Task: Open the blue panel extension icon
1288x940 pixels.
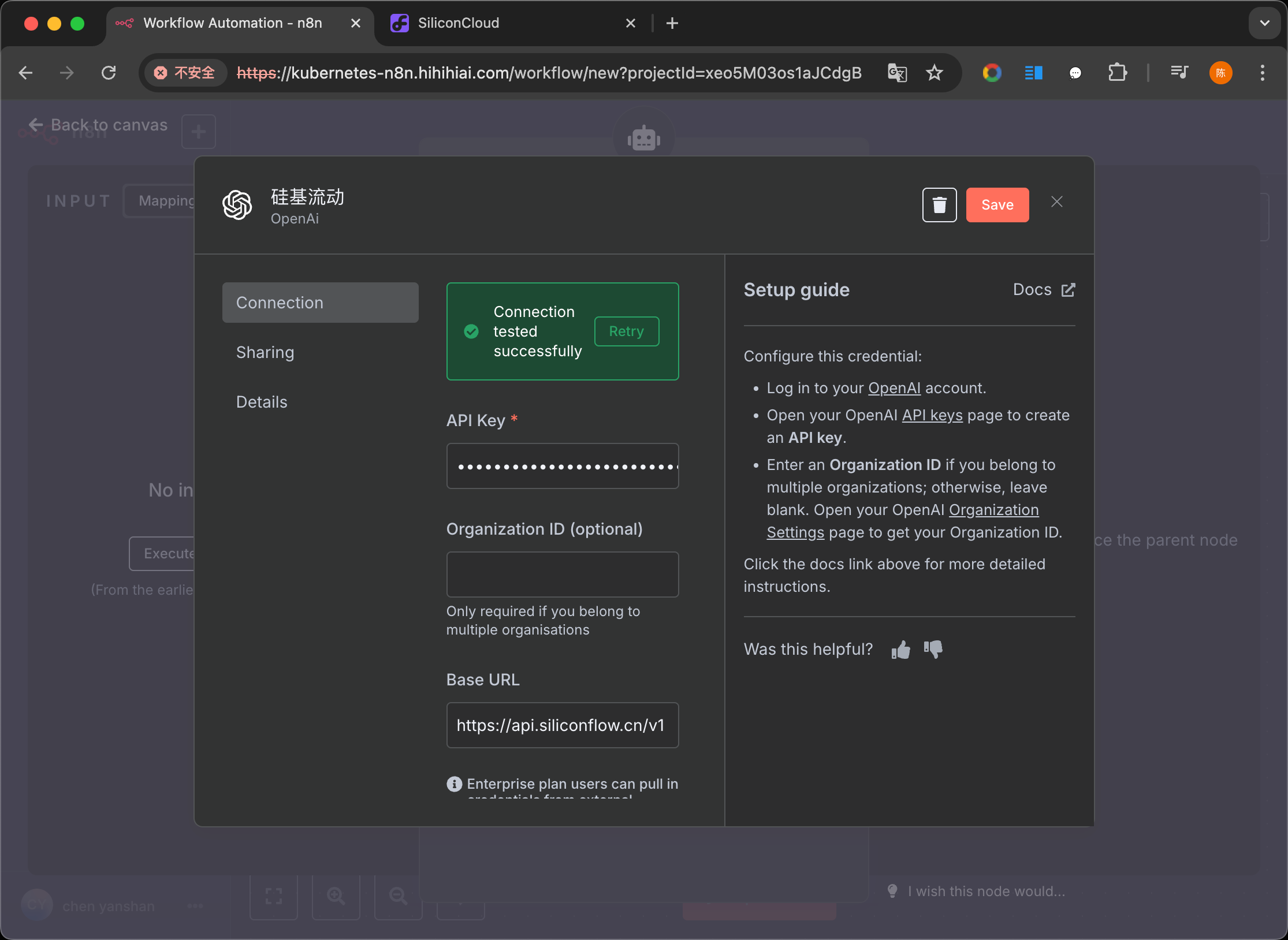Action: coord(1033,73)
